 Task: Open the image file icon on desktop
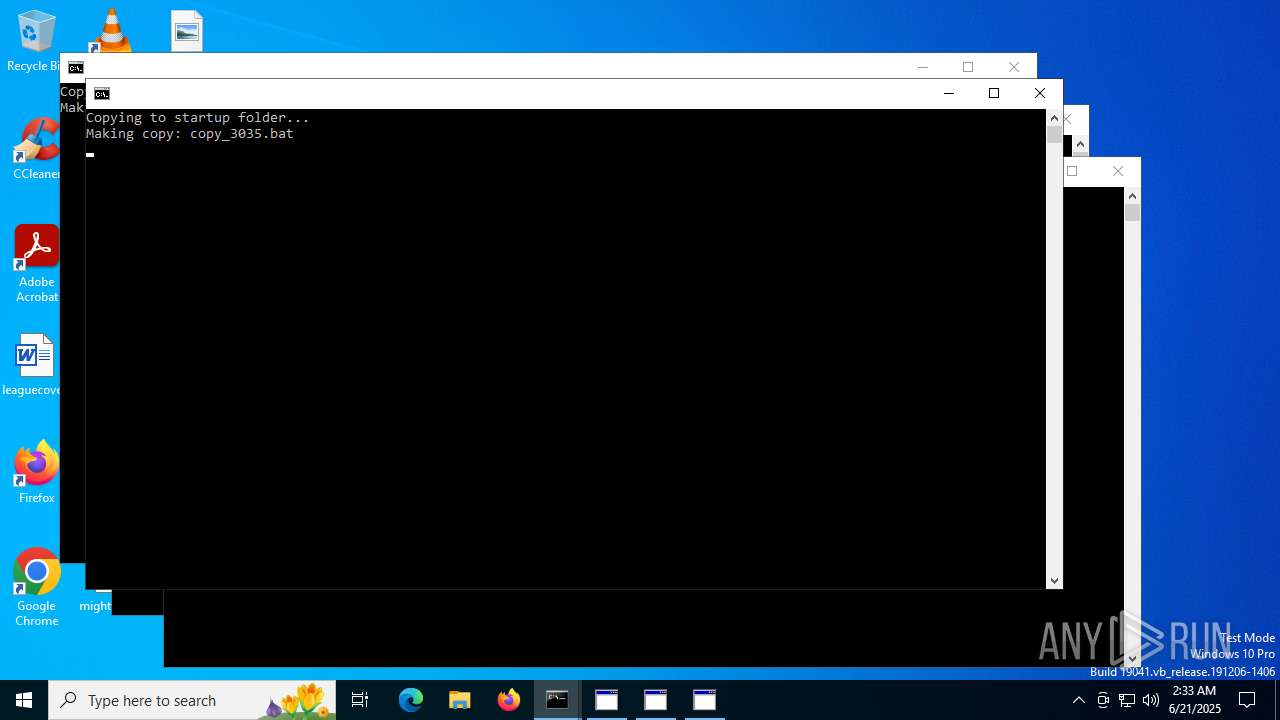[x=187, y=31]
